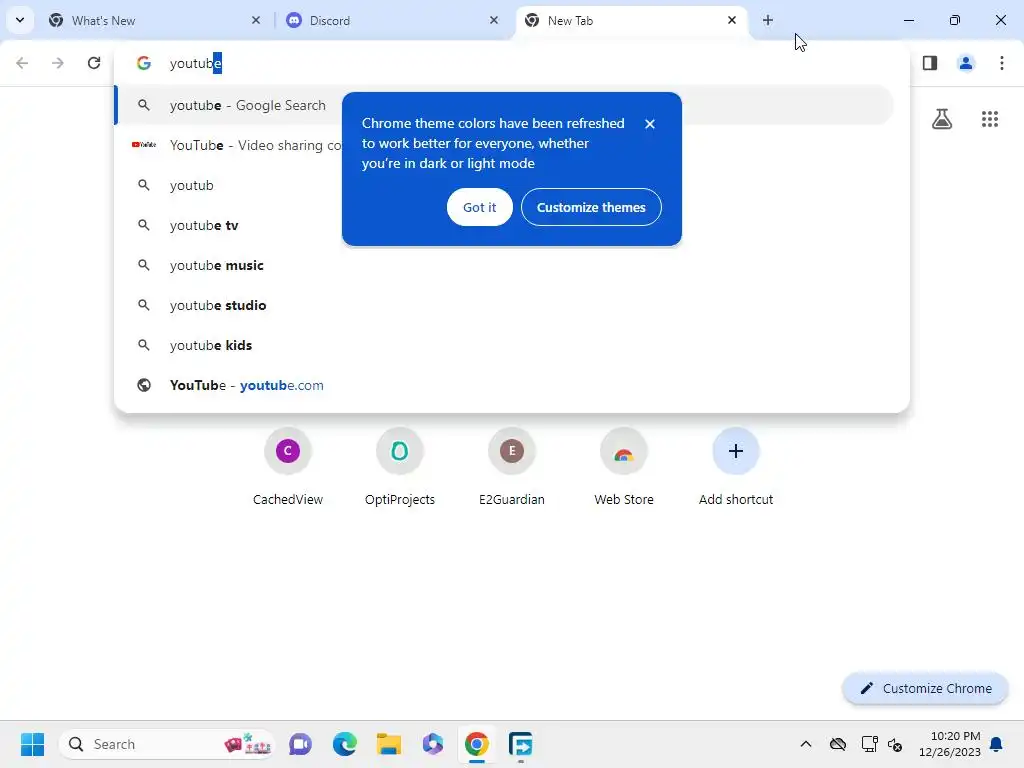
Task: Select the 'youtub' search suggestion
Action: click(x=504, y=185)
